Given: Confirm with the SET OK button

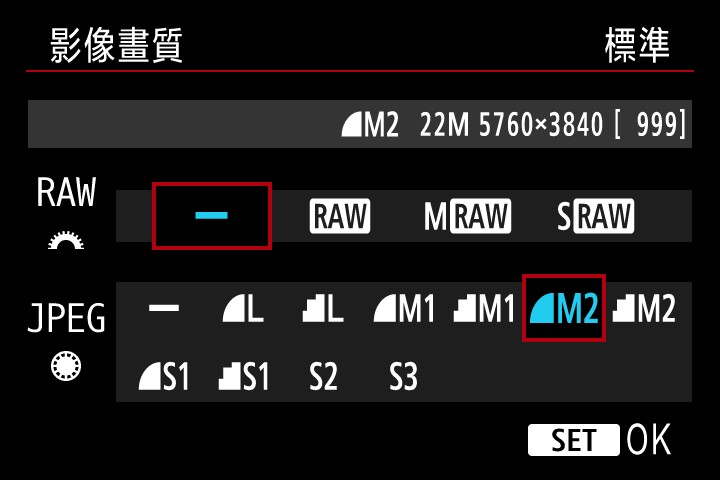Looking at the screenshot, I should [600, 440].
